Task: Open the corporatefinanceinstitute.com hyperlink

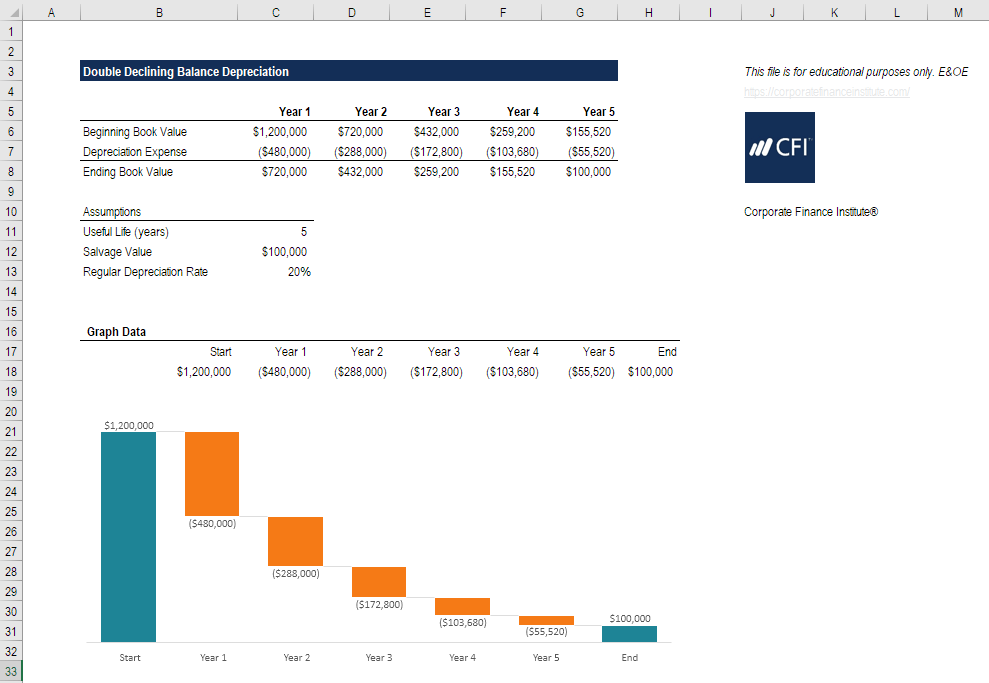Action: [824, 91]
